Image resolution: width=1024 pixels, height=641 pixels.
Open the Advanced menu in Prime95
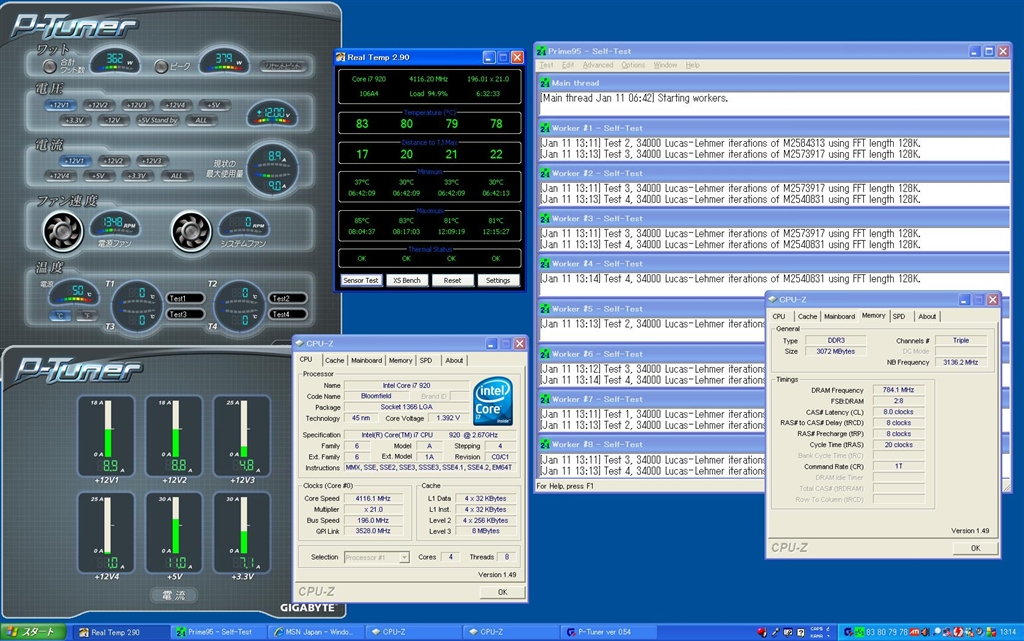coord(598,65)
